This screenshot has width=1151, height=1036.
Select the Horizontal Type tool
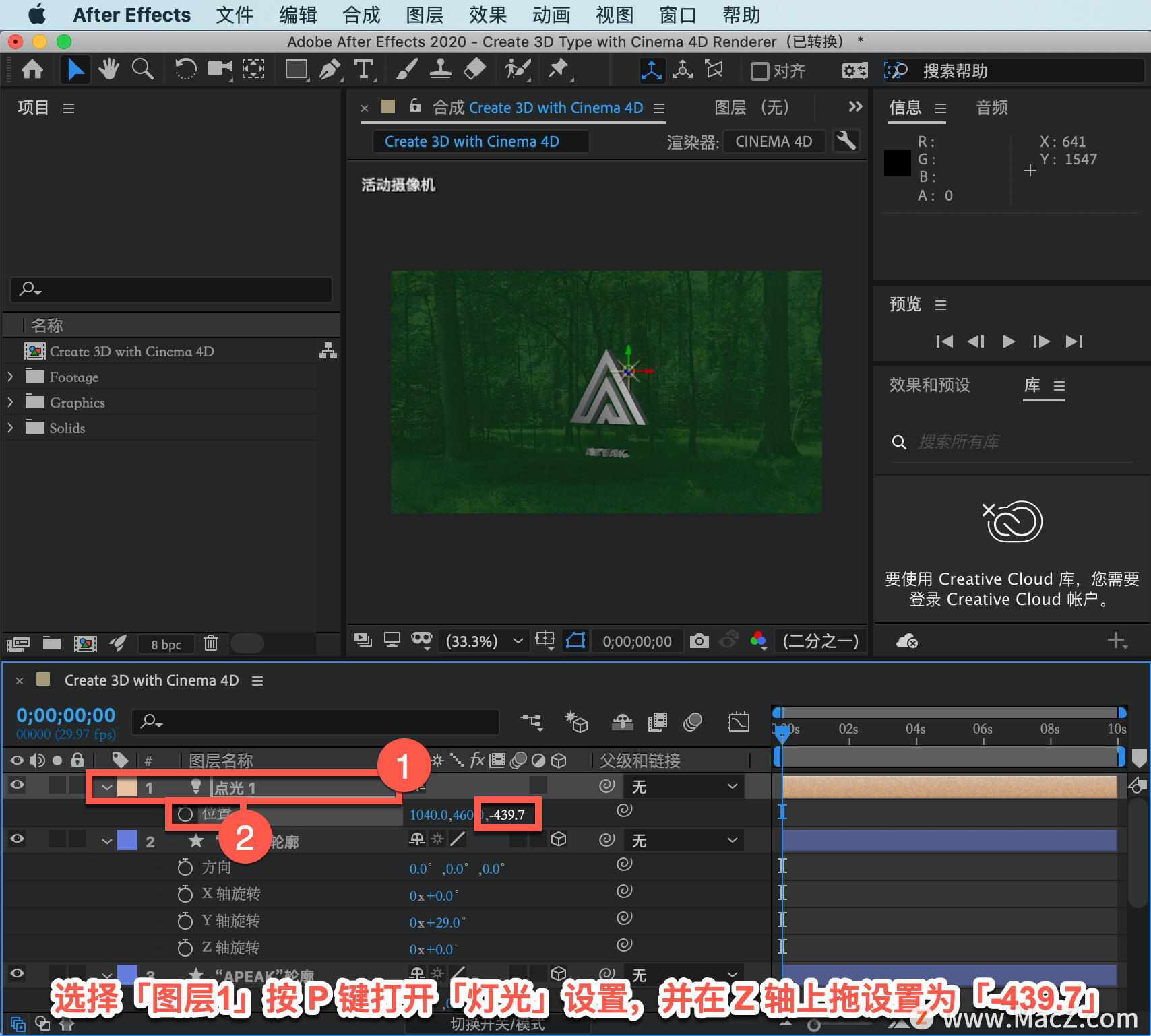click(x=364, y=70)
